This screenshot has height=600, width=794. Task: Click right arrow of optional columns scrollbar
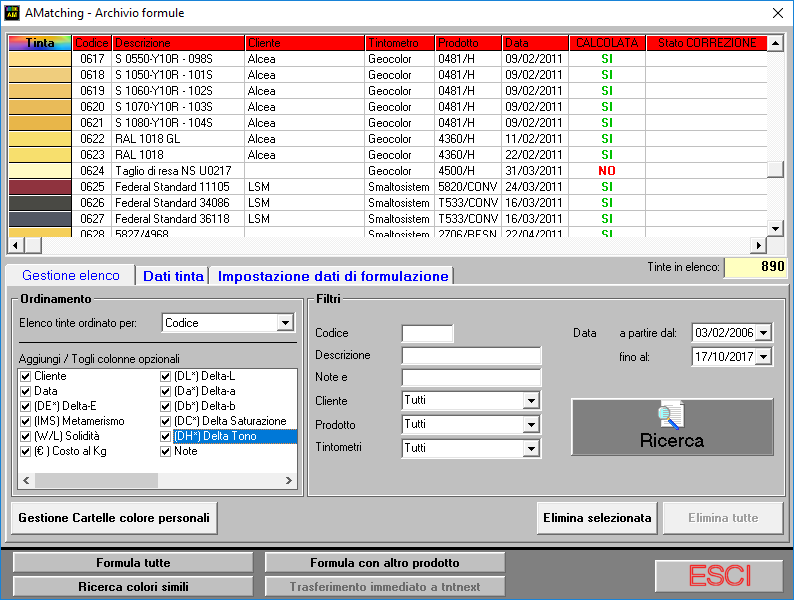pyautogui.click(x=289, y=480)
